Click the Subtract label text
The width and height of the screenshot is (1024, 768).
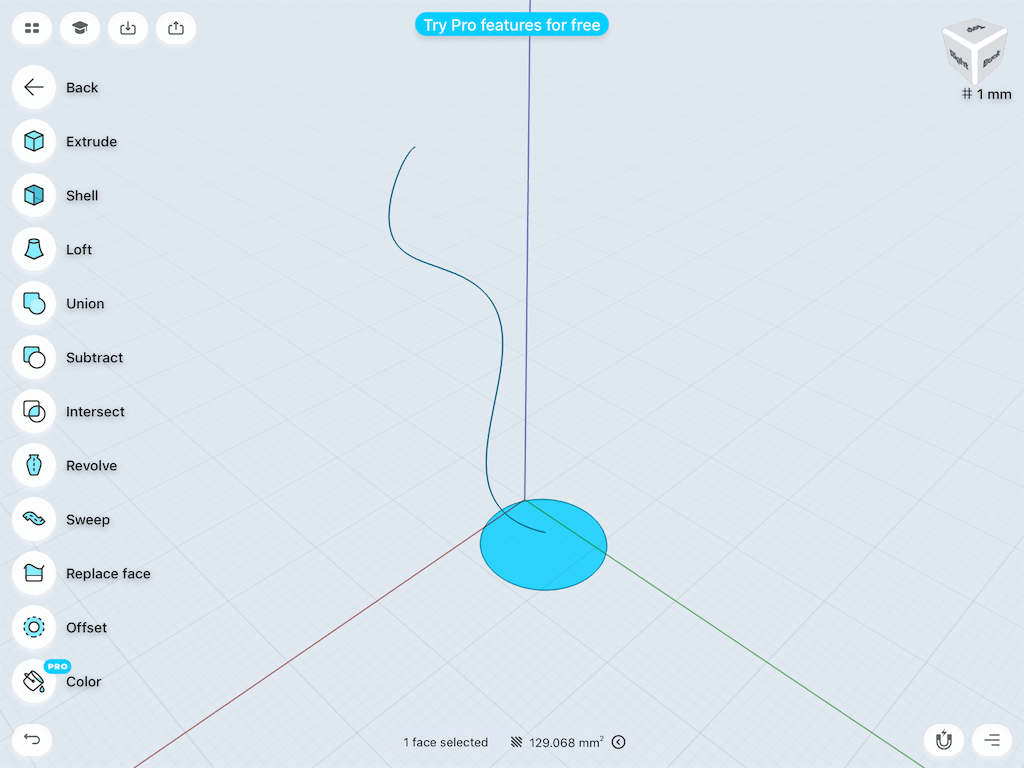(x=94, y=357)
